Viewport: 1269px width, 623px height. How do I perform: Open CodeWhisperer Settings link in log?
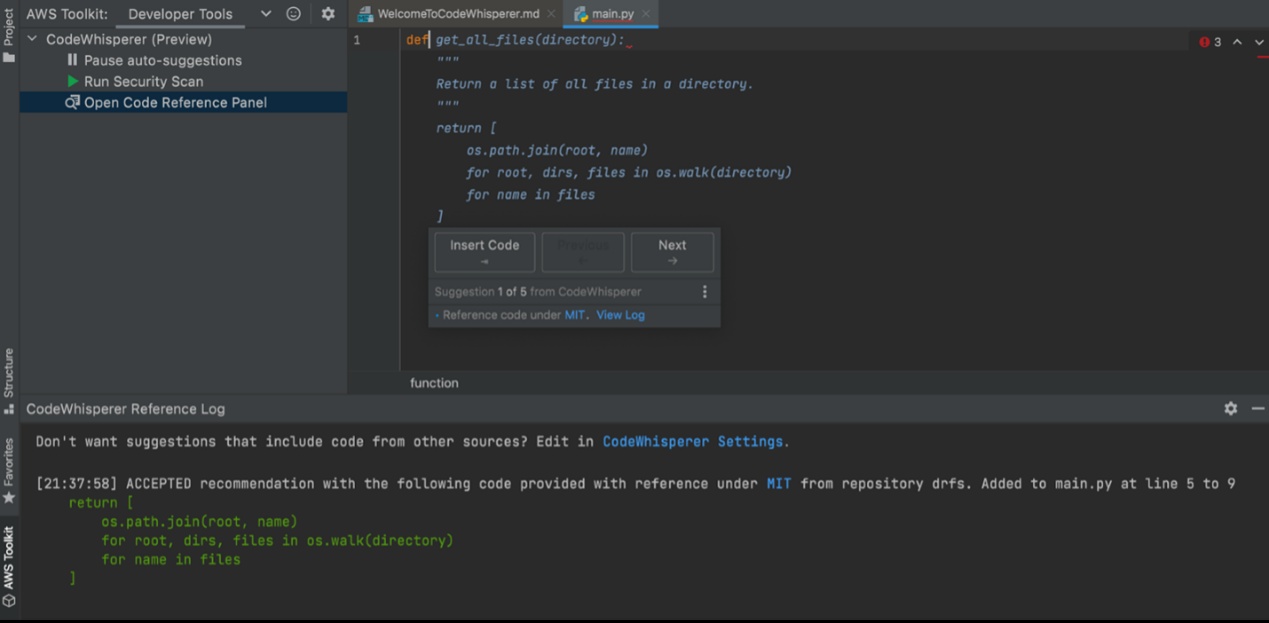pyautogui.click(x=693, y=441)
